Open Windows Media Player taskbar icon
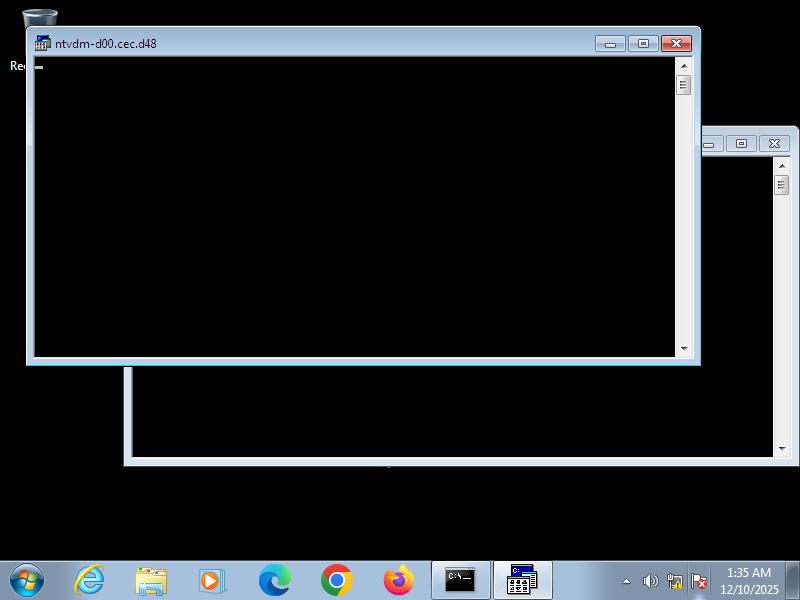Screen dimensions: 800x600 click(x=212, y=580)
